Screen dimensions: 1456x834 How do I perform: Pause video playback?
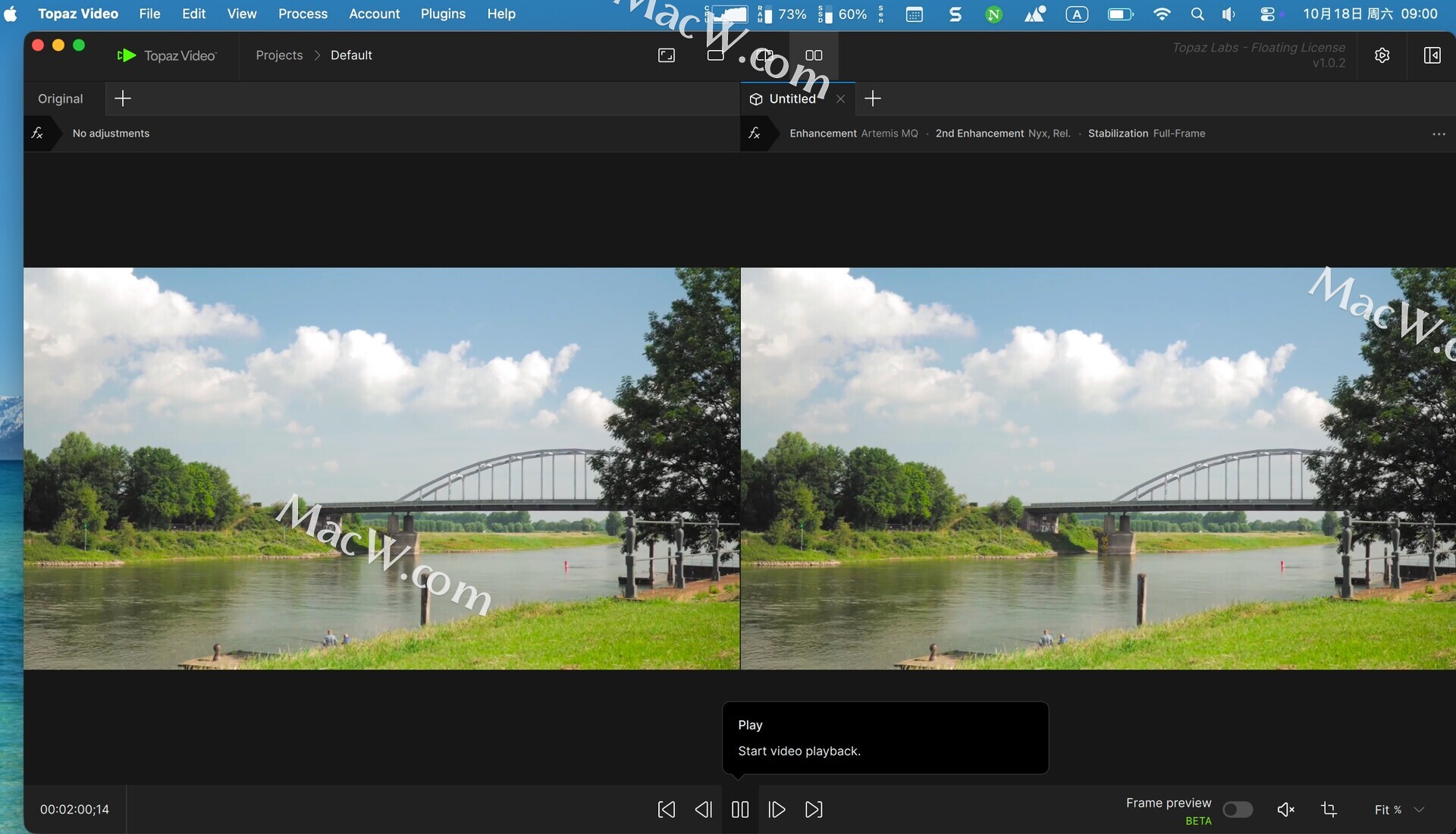740,810
